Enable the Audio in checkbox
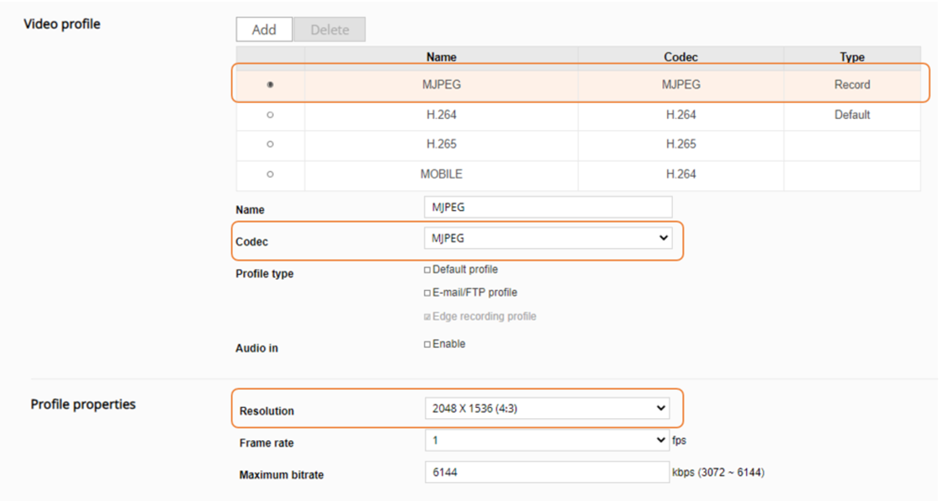Viewport: 940px width, 501px height. pyautogui.click(x=428, y=344)
